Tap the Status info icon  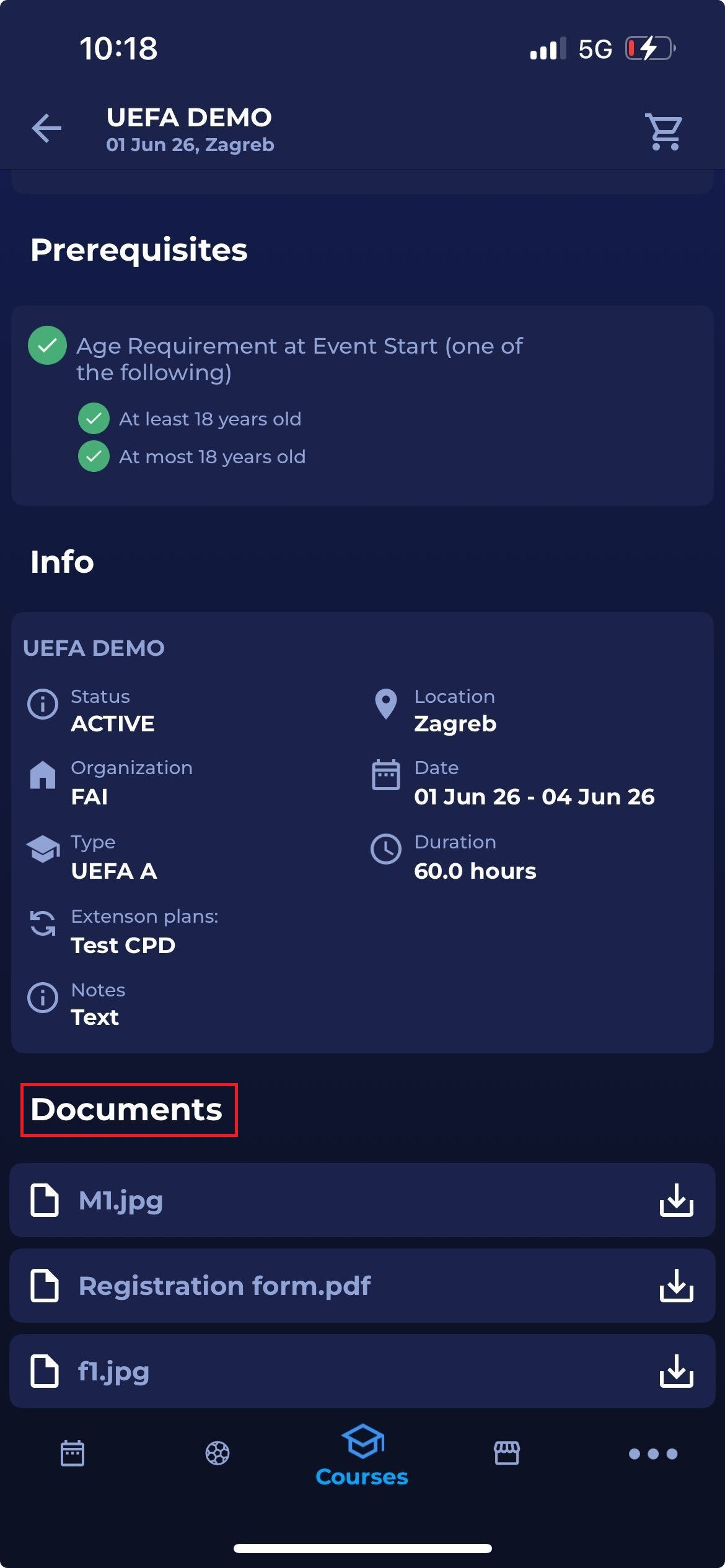43,704
